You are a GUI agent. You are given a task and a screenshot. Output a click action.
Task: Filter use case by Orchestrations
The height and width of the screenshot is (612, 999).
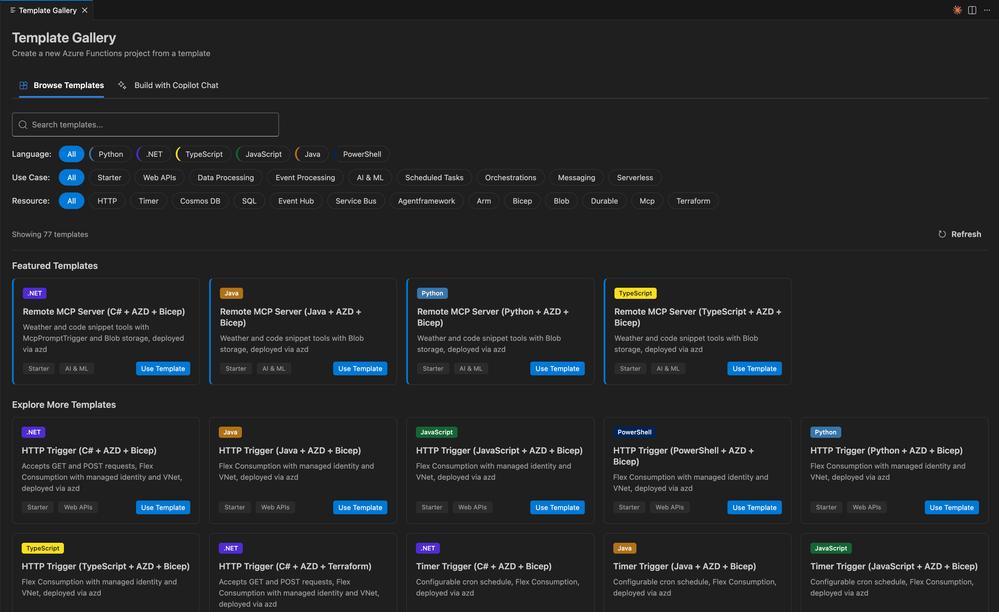pyautogui.click(x=510, y=178)
